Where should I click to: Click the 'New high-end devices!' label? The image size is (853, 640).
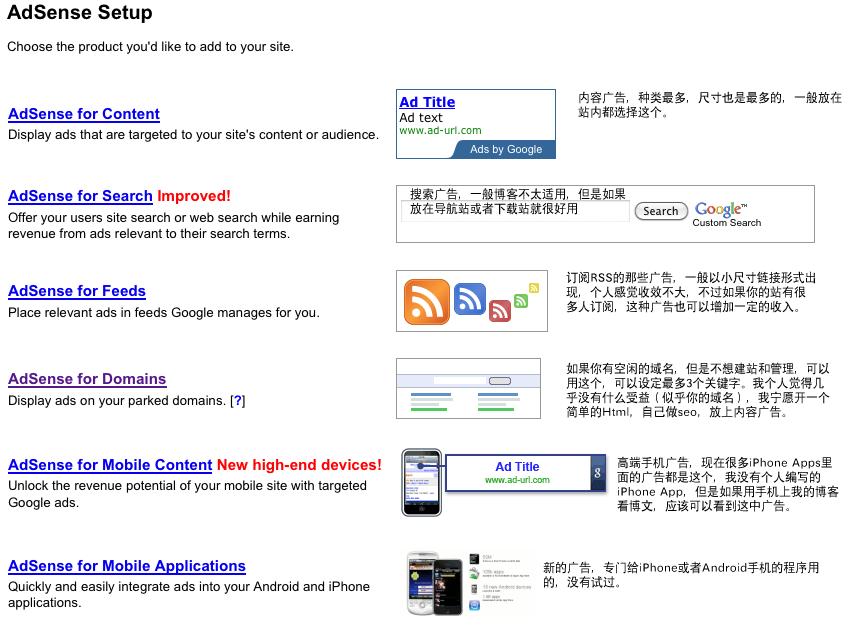[299, 465]
